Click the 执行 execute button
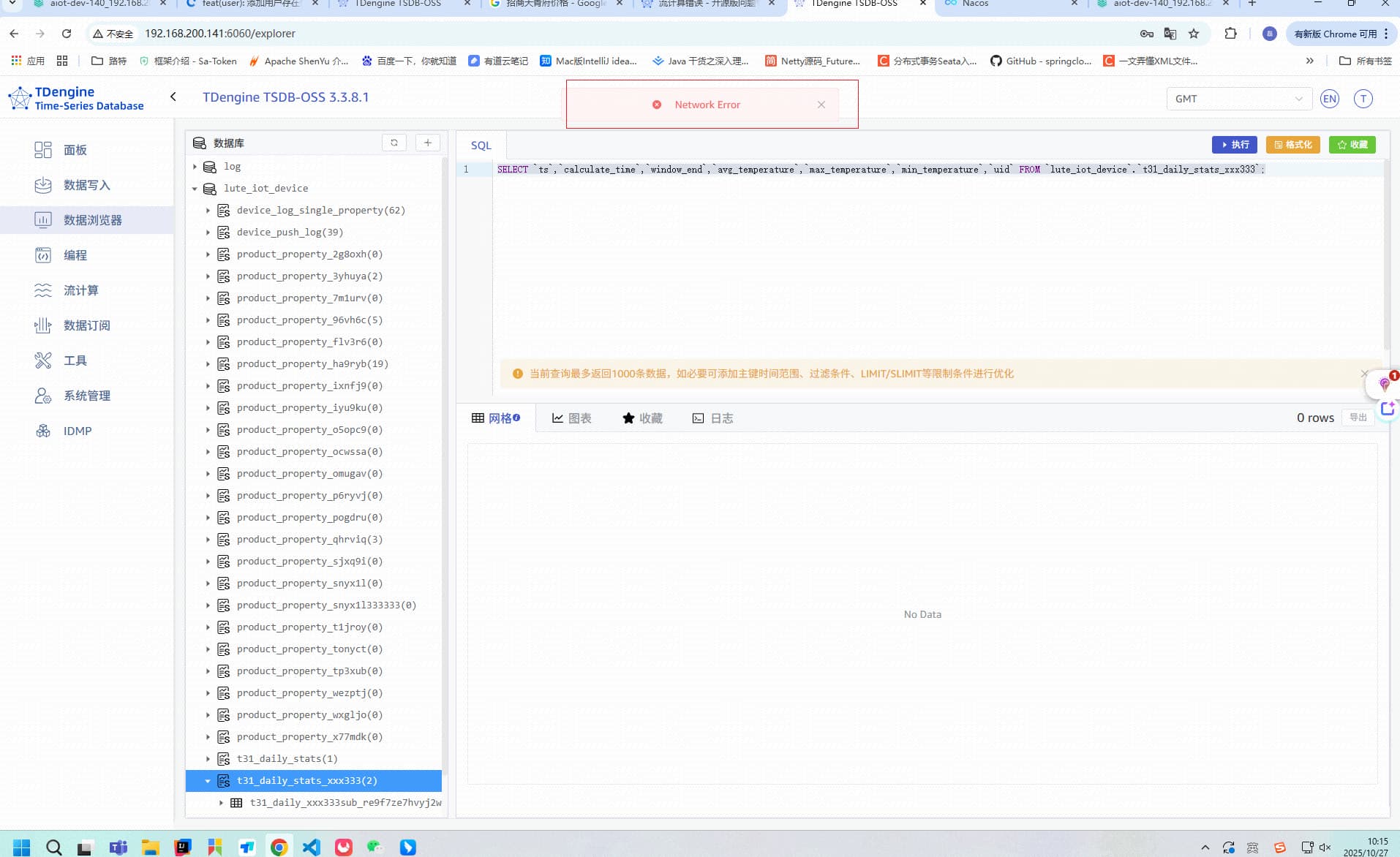The image size is (1400, 857). [x=1234, y=145]
